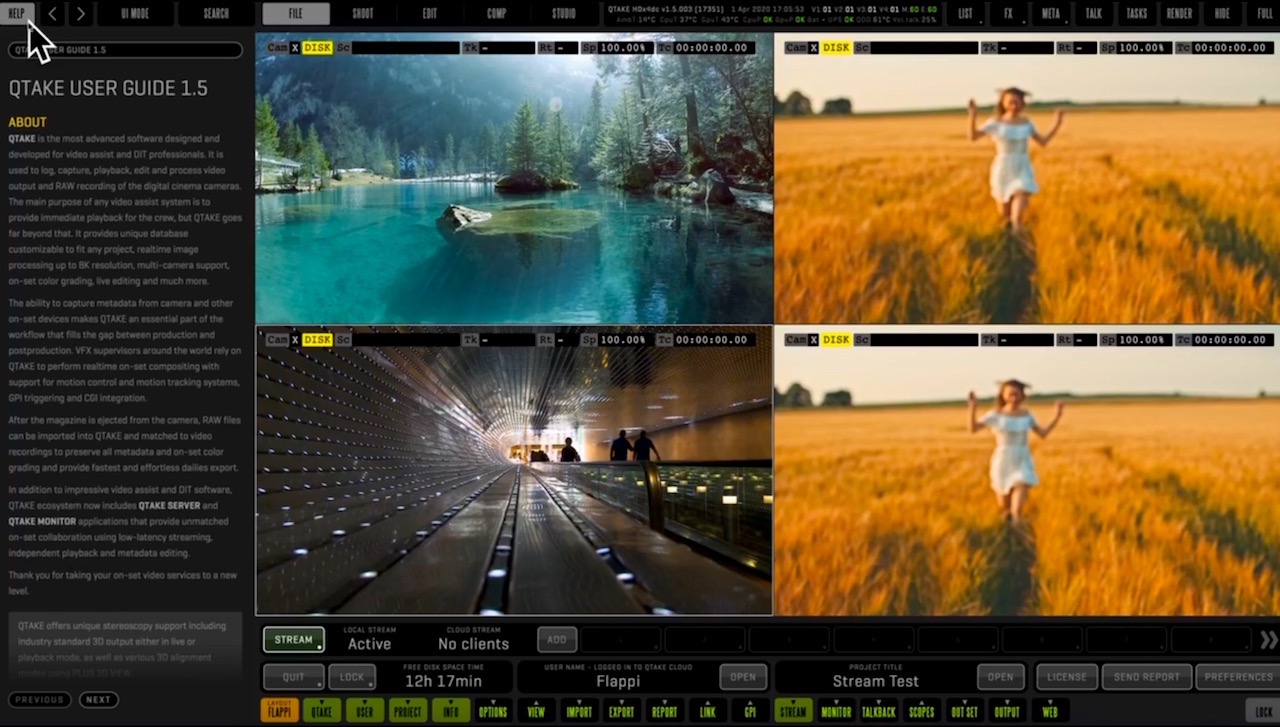Viewport: 1280px width, 727px height.
Task: Open the GPI pop-up menu
Action: point(750,712)
